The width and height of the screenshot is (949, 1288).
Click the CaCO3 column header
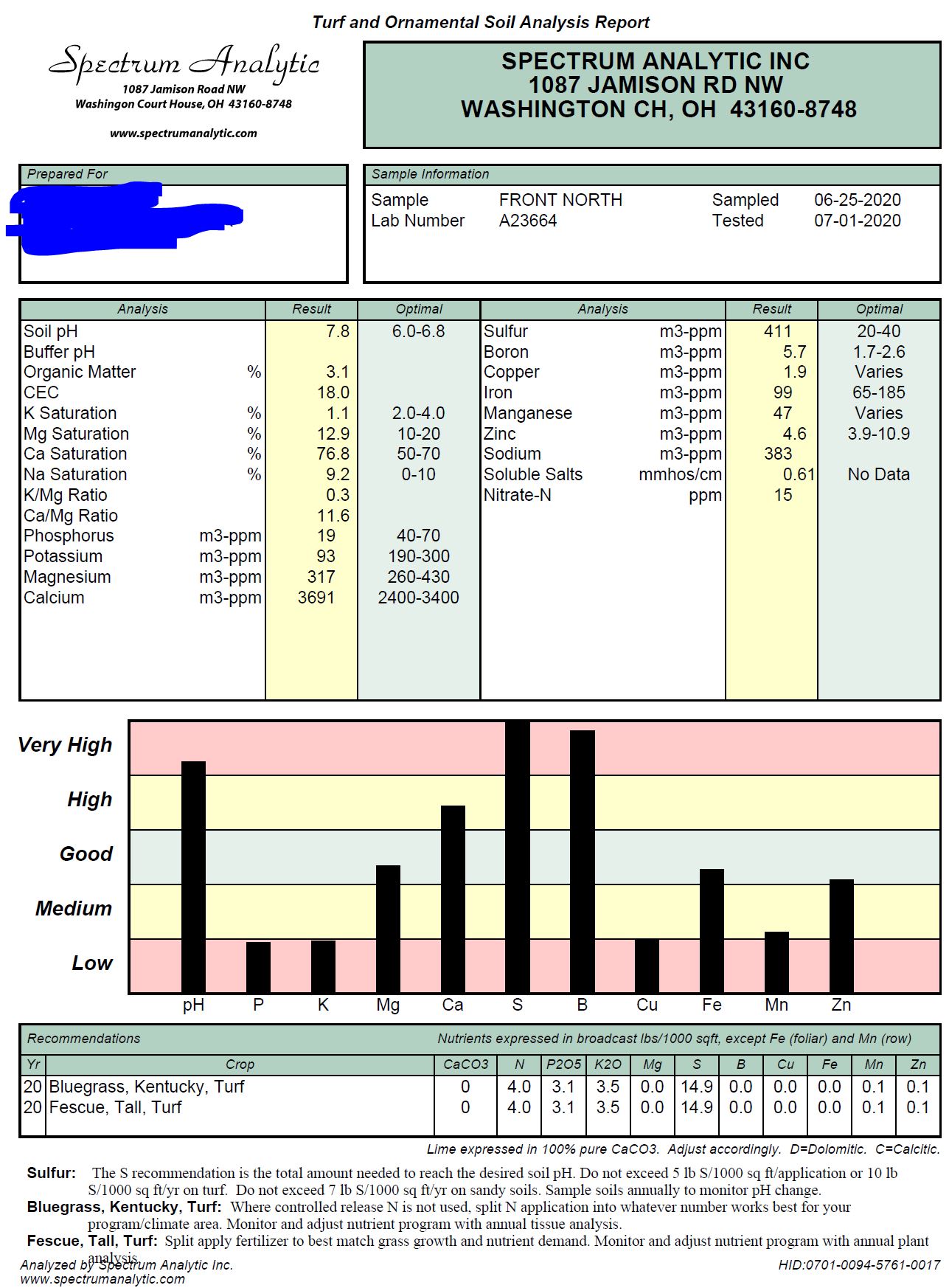465,1064
